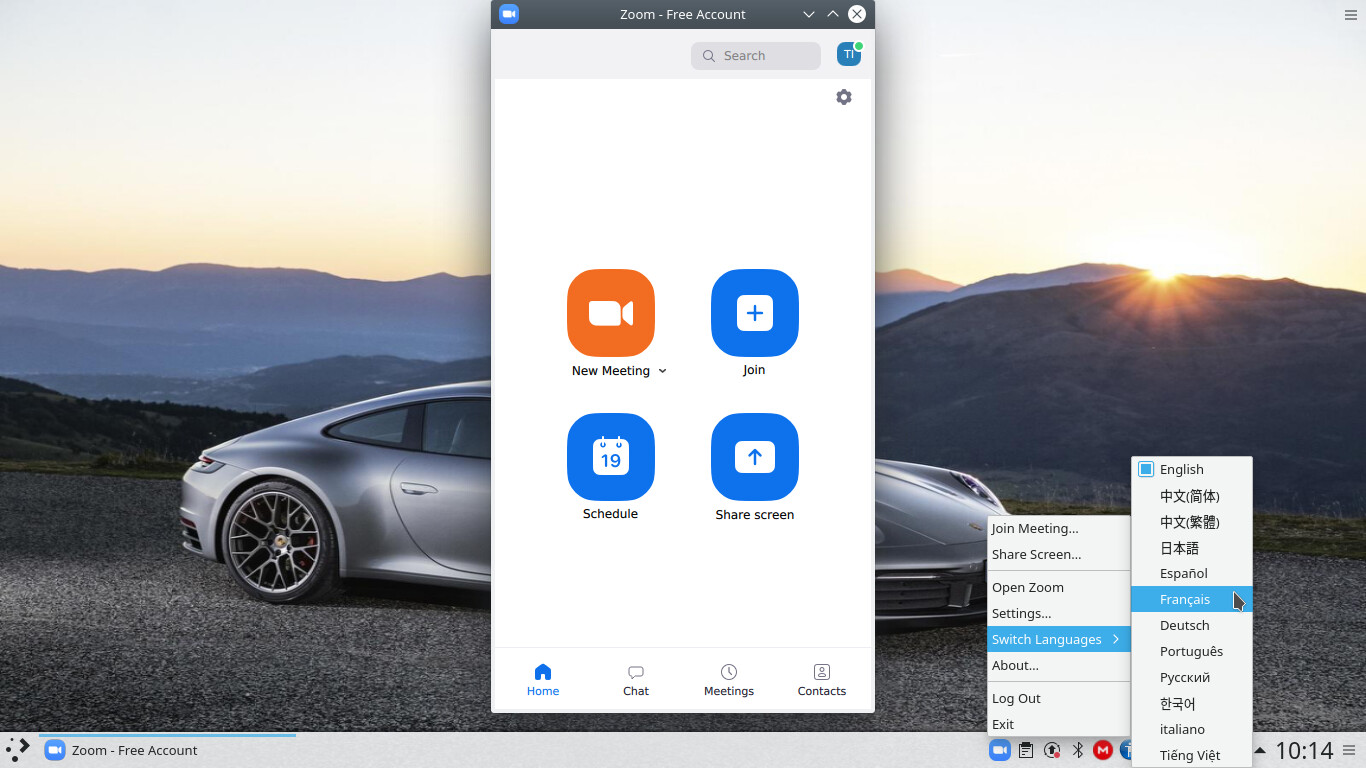
Task: Open the Bluetooth tray icon
Action: pyautogui.click(x=1078, y=750)
